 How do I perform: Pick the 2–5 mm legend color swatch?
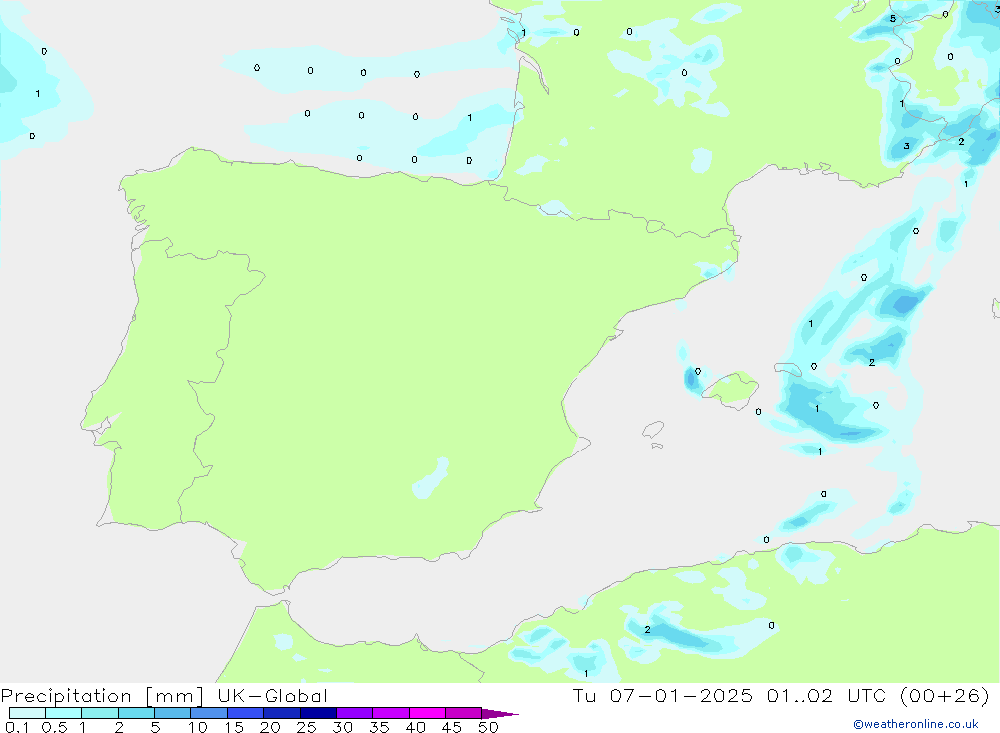pos(136,713)
